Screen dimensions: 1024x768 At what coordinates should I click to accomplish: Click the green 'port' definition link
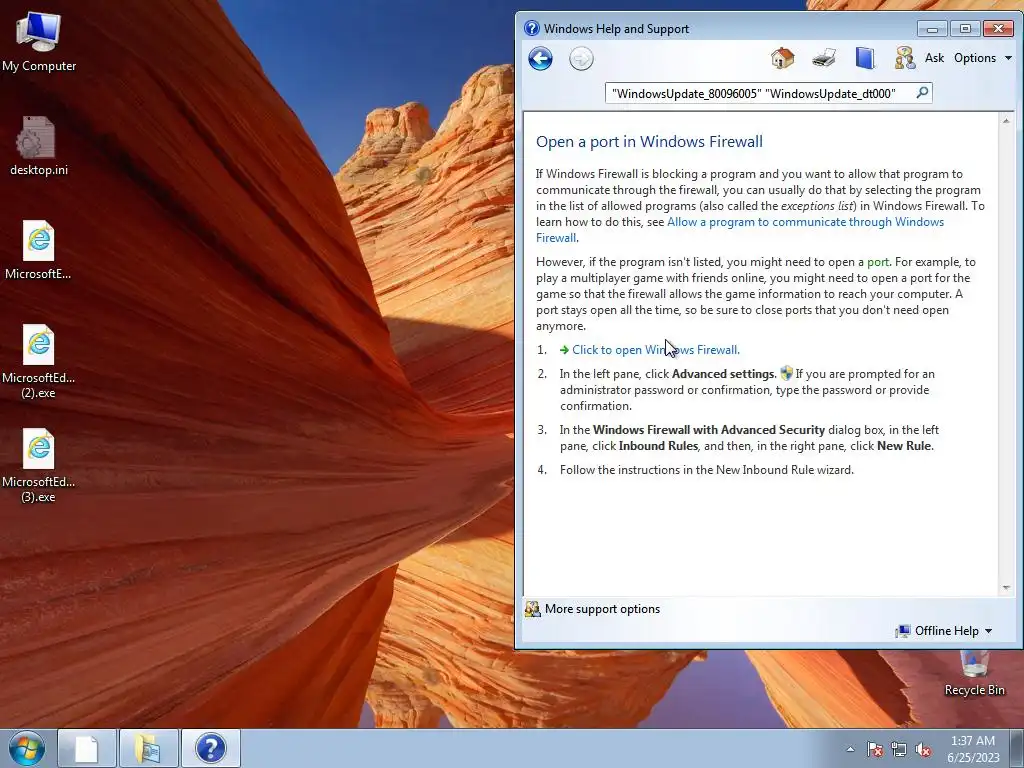(x=878, y=262)
